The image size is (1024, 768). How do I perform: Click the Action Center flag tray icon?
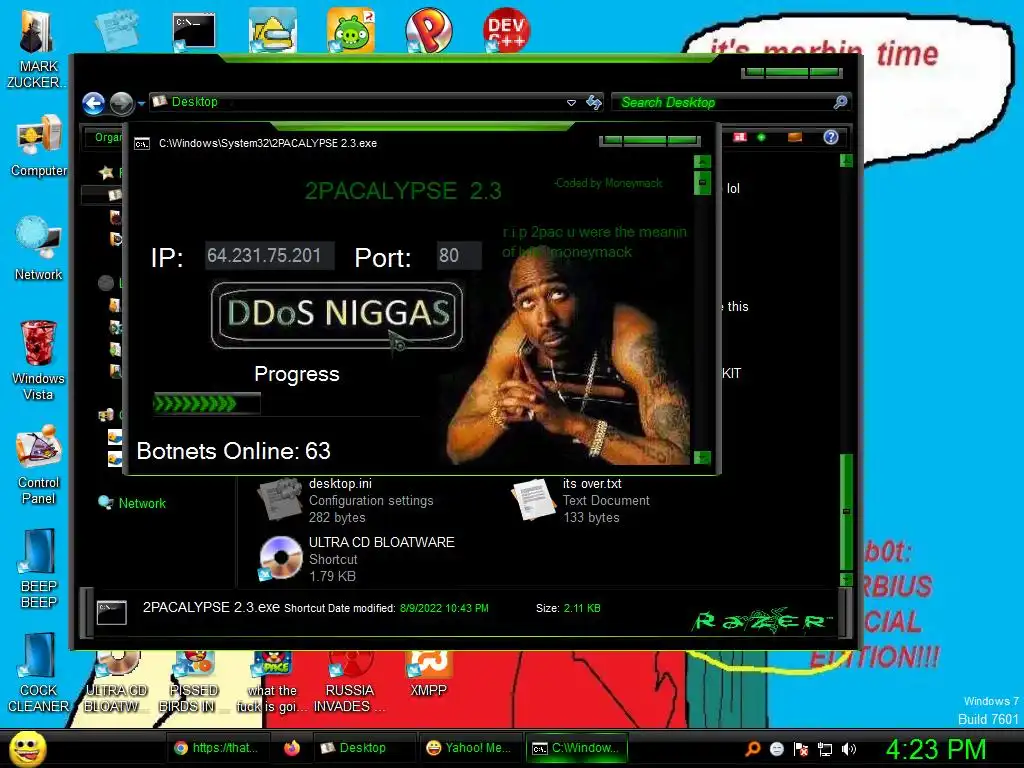click(801, 749)
